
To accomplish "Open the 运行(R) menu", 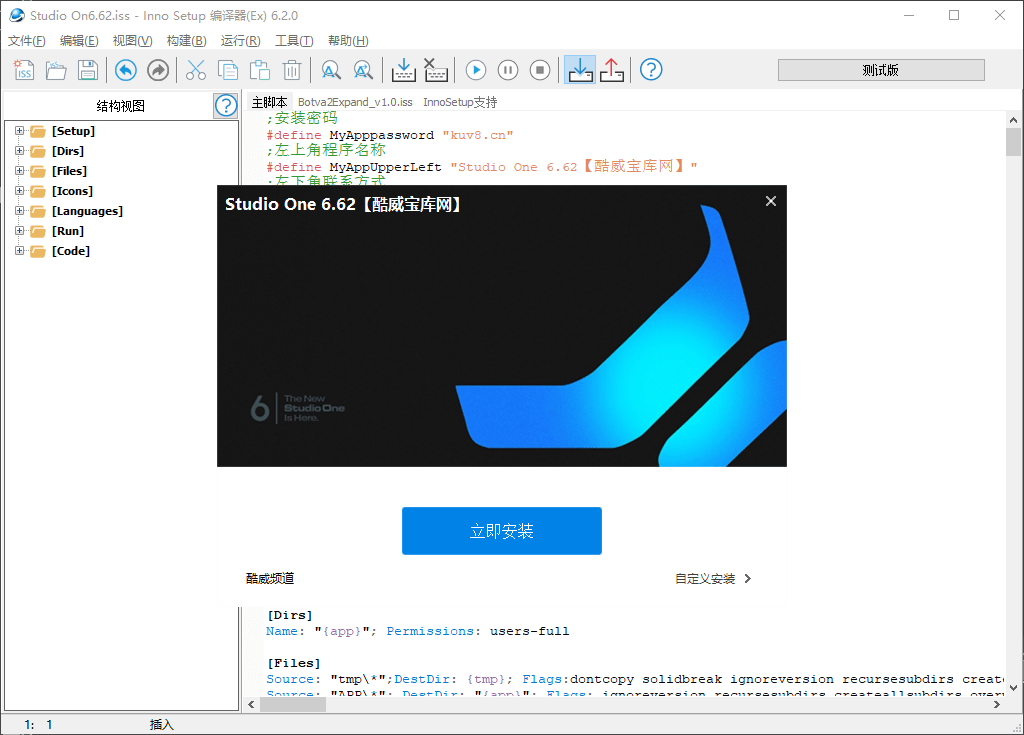I will click(x=240, y=41).
